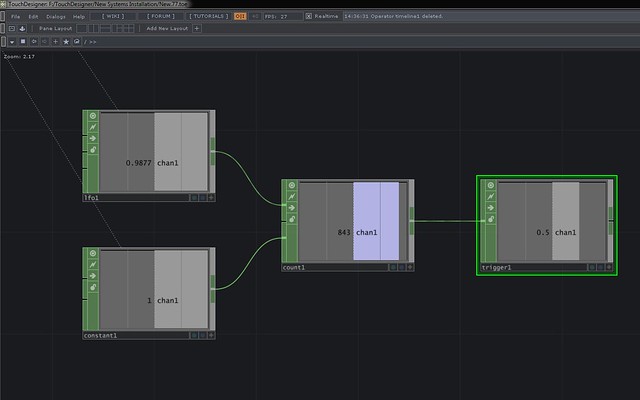Toggle the OII power button

(240, 17)
